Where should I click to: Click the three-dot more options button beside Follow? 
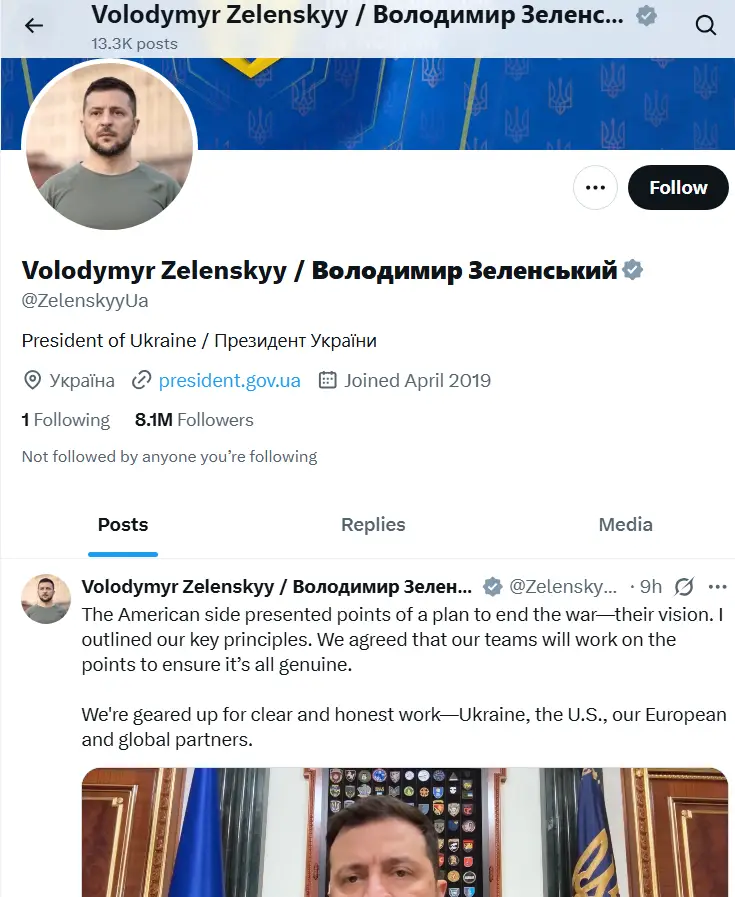595,187
